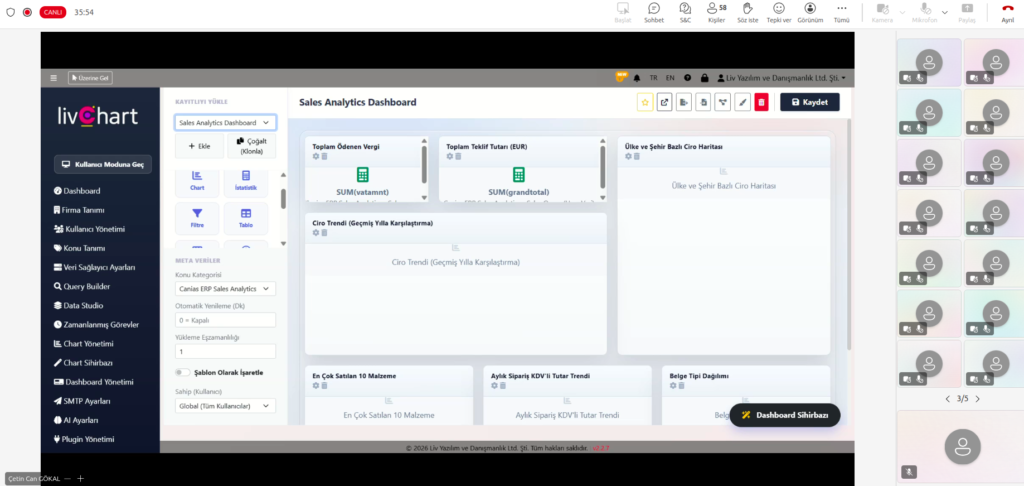1024x486 pixels.
Task: Select the Tablo widget tile
Action: [246, 217]
